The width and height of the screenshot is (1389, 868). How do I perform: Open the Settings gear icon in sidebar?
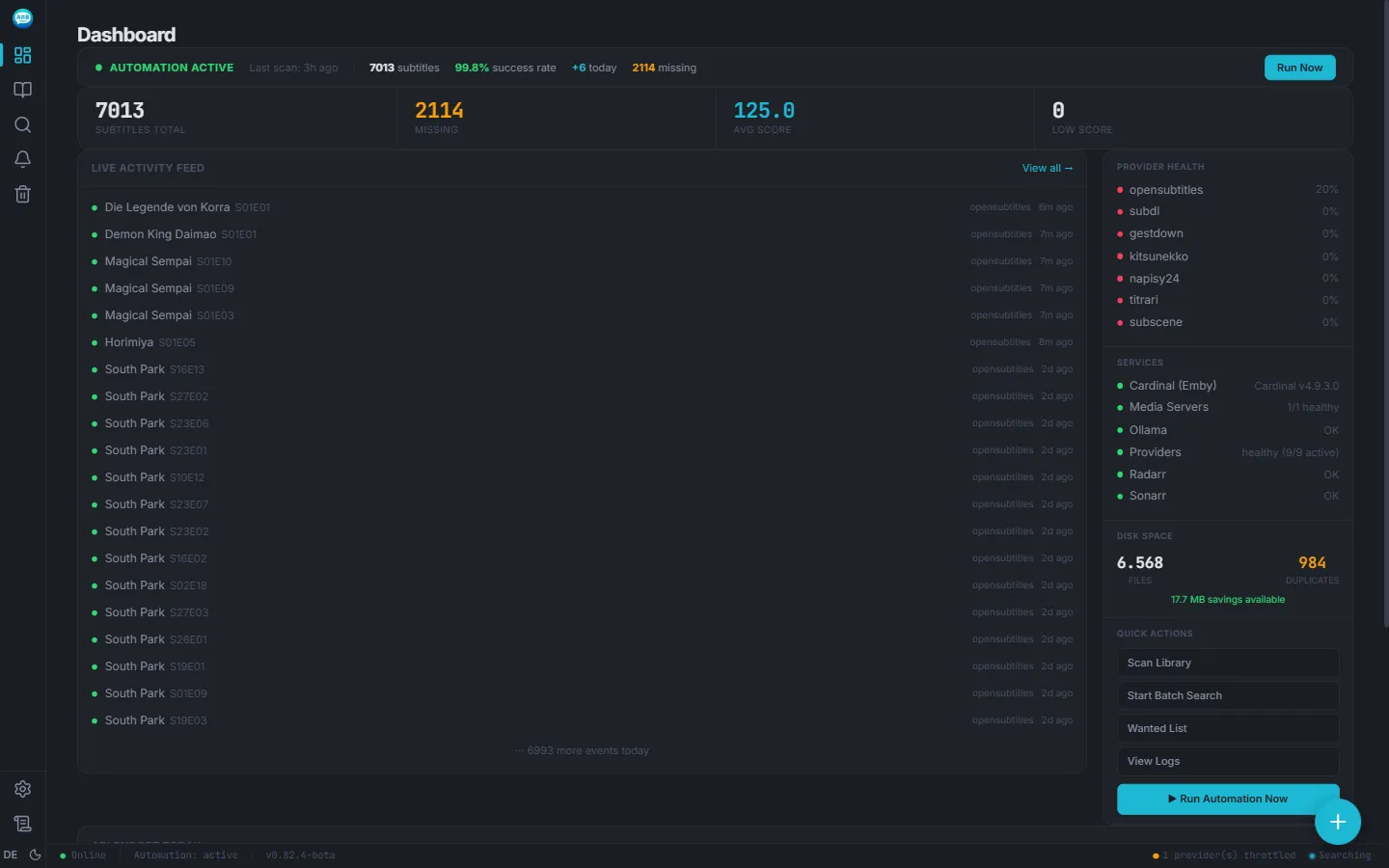22,789
